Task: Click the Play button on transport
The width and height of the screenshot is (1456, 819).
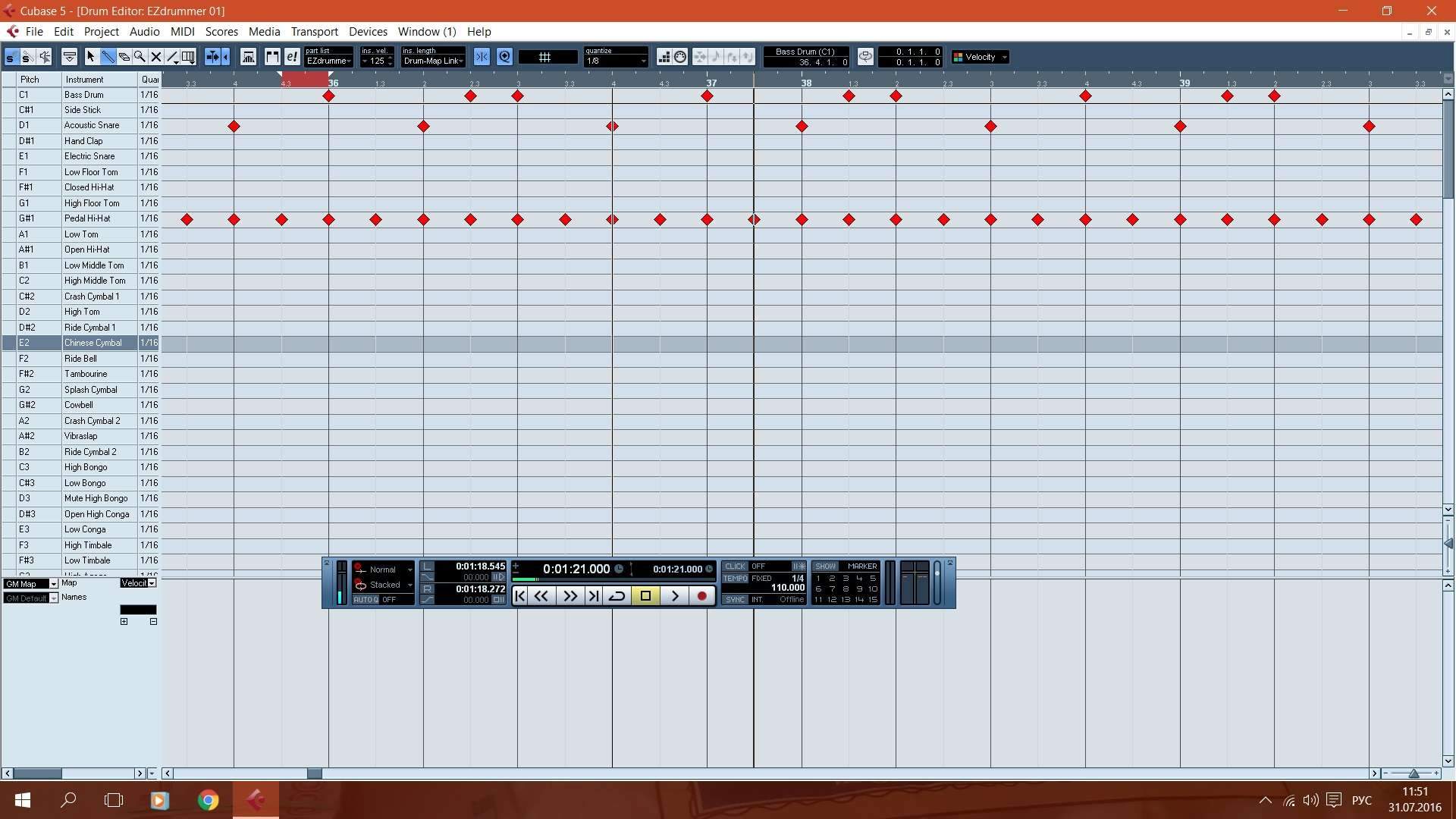Action: click(675, 596)
